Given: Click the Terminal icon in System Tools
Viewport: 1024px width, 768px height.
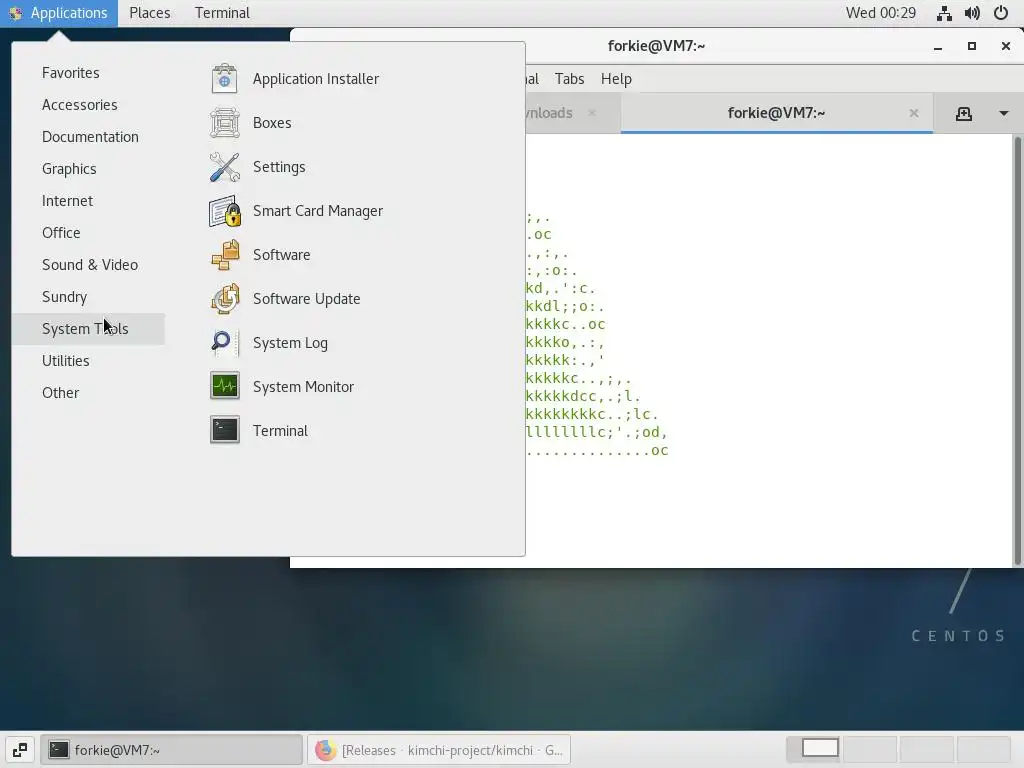Looking at the screenshot, I should pyautogui.click(x=225, y=430).
